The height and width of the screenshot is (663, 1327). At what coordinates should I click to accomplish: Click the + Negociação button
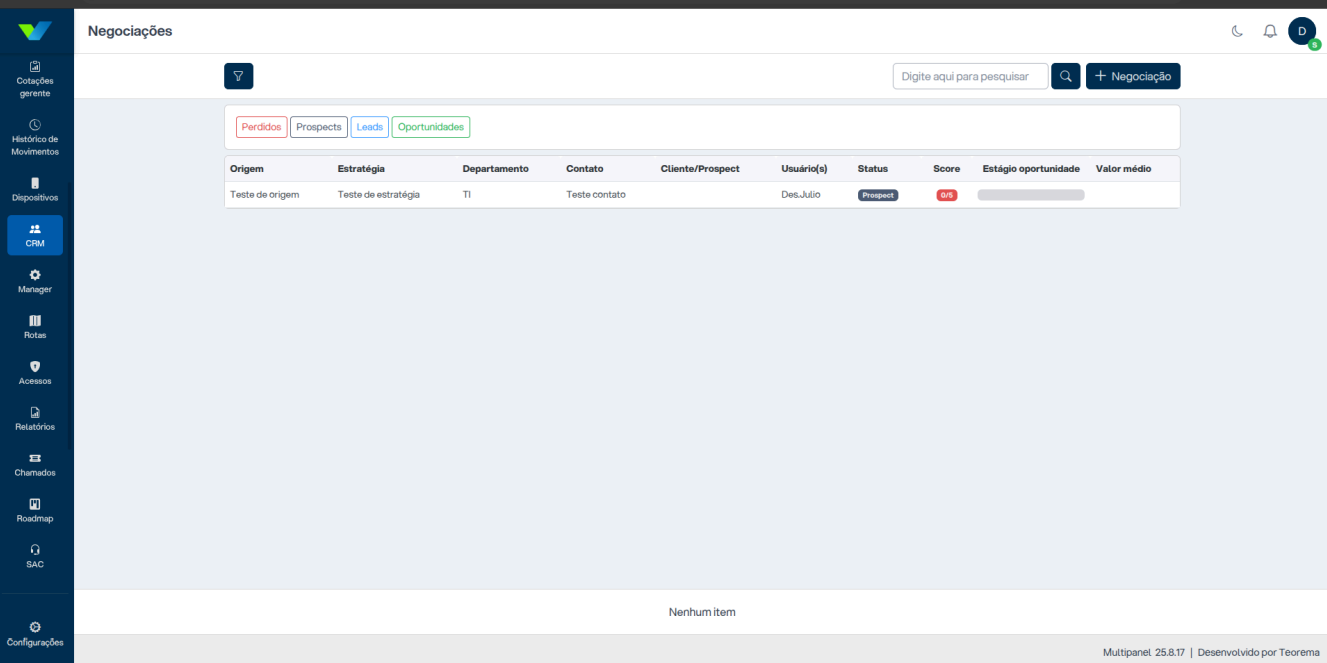point(1133,76)
